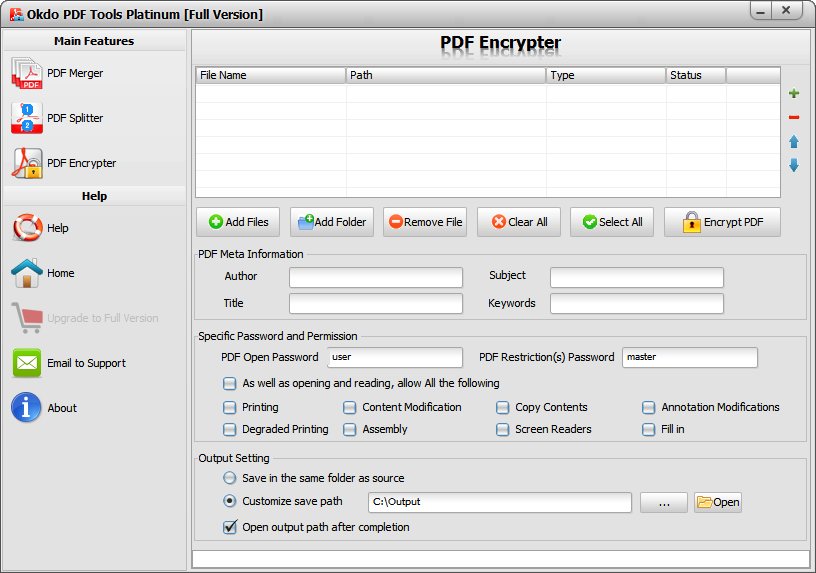The height and width of the screenshot is (573, 816).
Task: Move the file down with the blue down arrow
Action: point(794,165)
